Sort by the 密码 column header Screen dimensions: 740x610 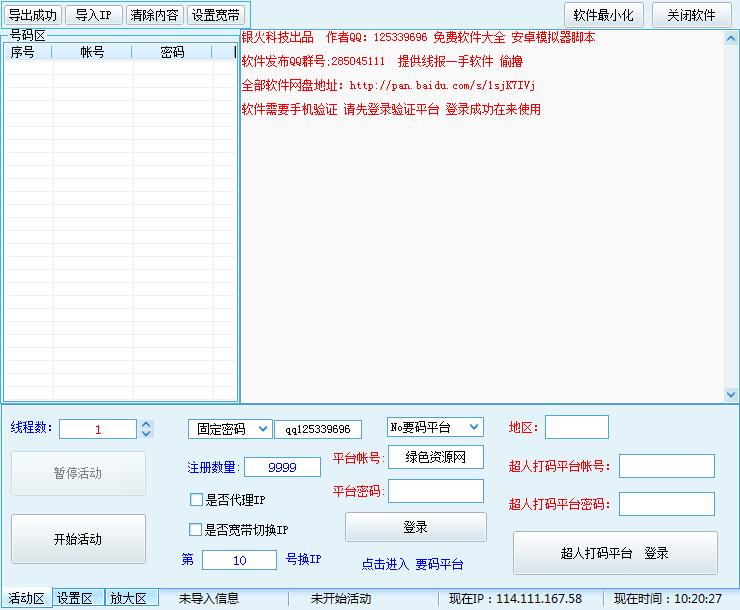[x=172, y=52]
